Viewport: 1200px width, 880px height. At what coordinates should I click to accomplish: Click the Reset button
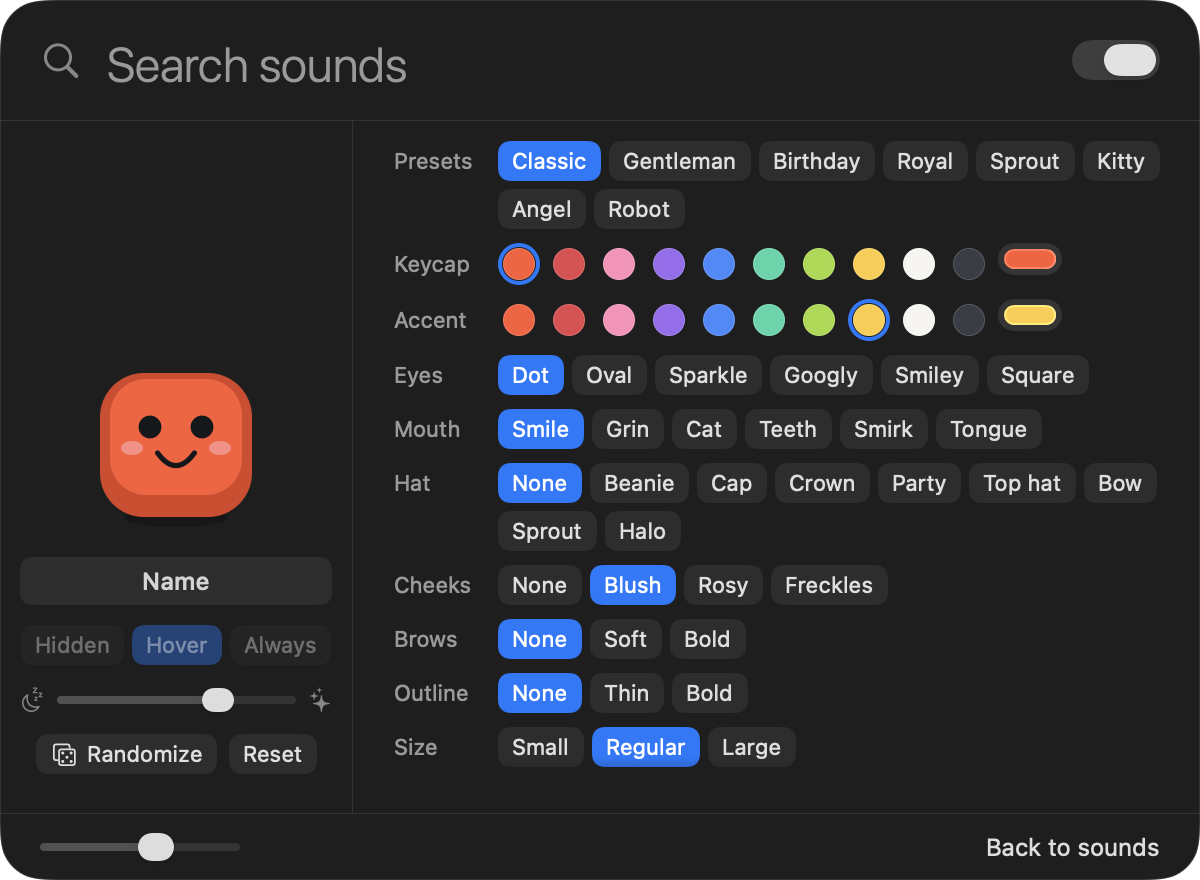[x=272, y=754]
